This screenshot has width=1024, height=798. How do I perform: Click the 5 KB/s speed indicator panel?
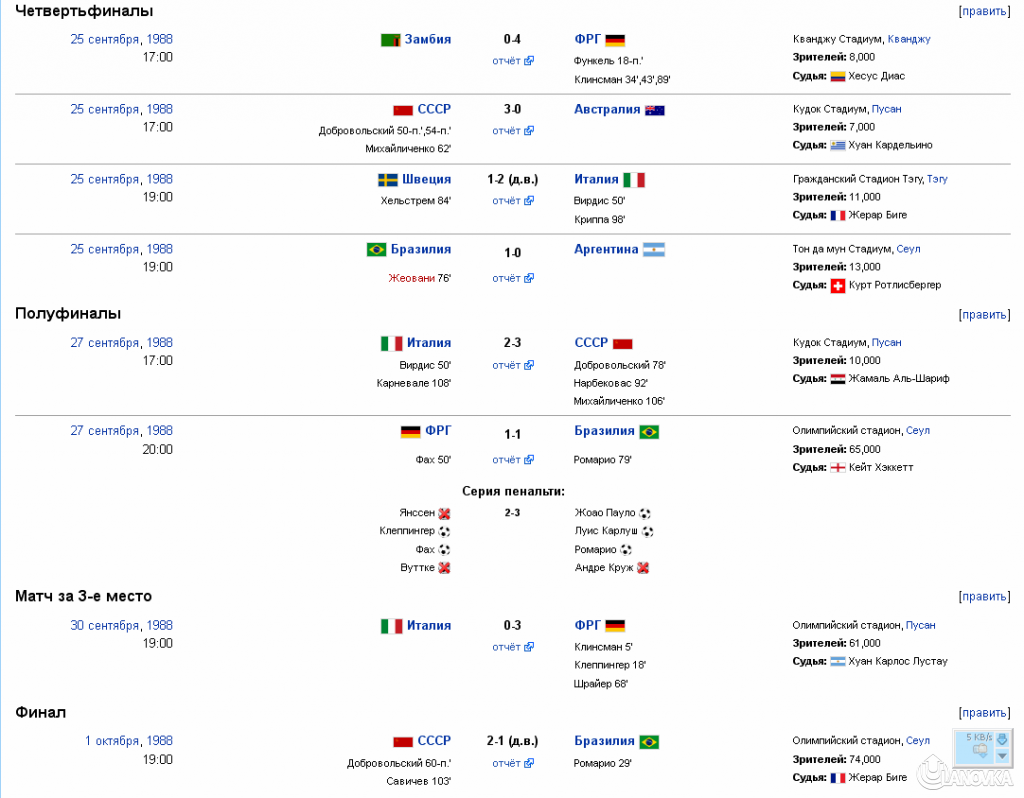tap(976, 746)
